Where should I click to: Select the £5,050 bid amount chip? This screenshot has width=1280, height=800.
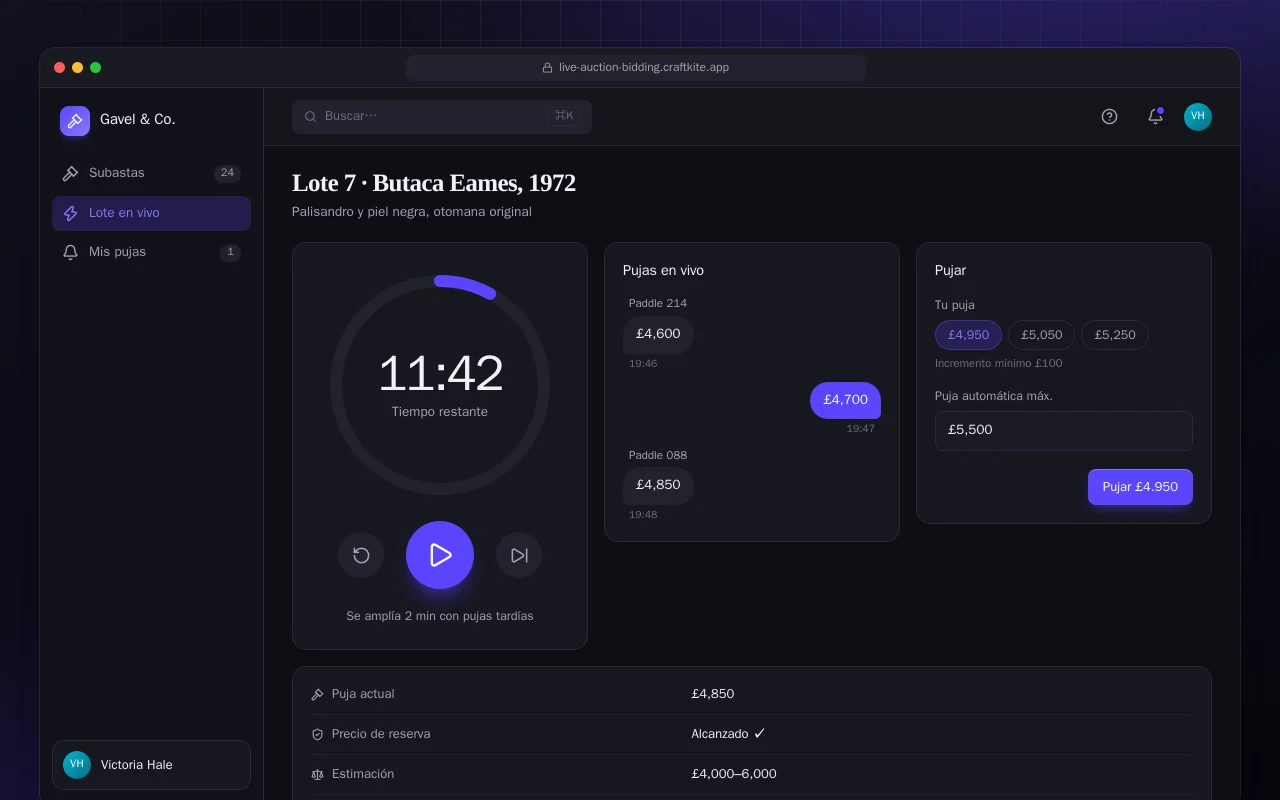[x=1042, y=335]
